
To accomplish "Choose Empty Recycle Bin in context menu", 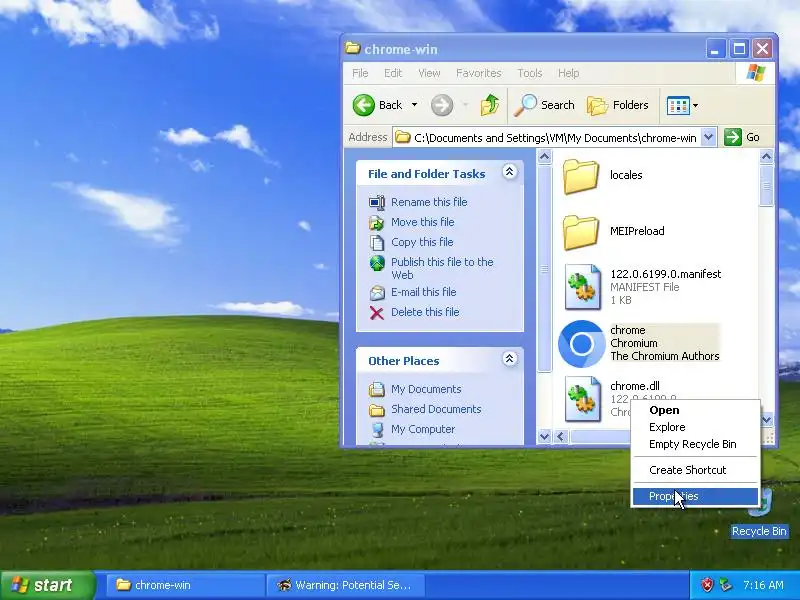I will [695, 444].
